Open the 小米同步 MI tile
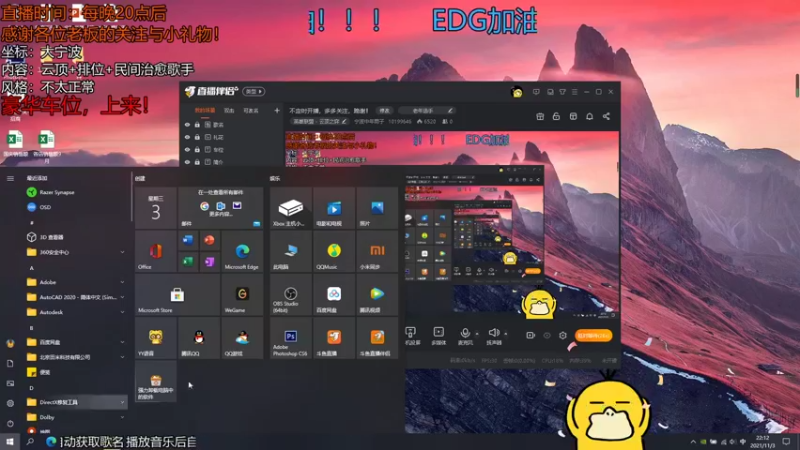 pos(378,252)
